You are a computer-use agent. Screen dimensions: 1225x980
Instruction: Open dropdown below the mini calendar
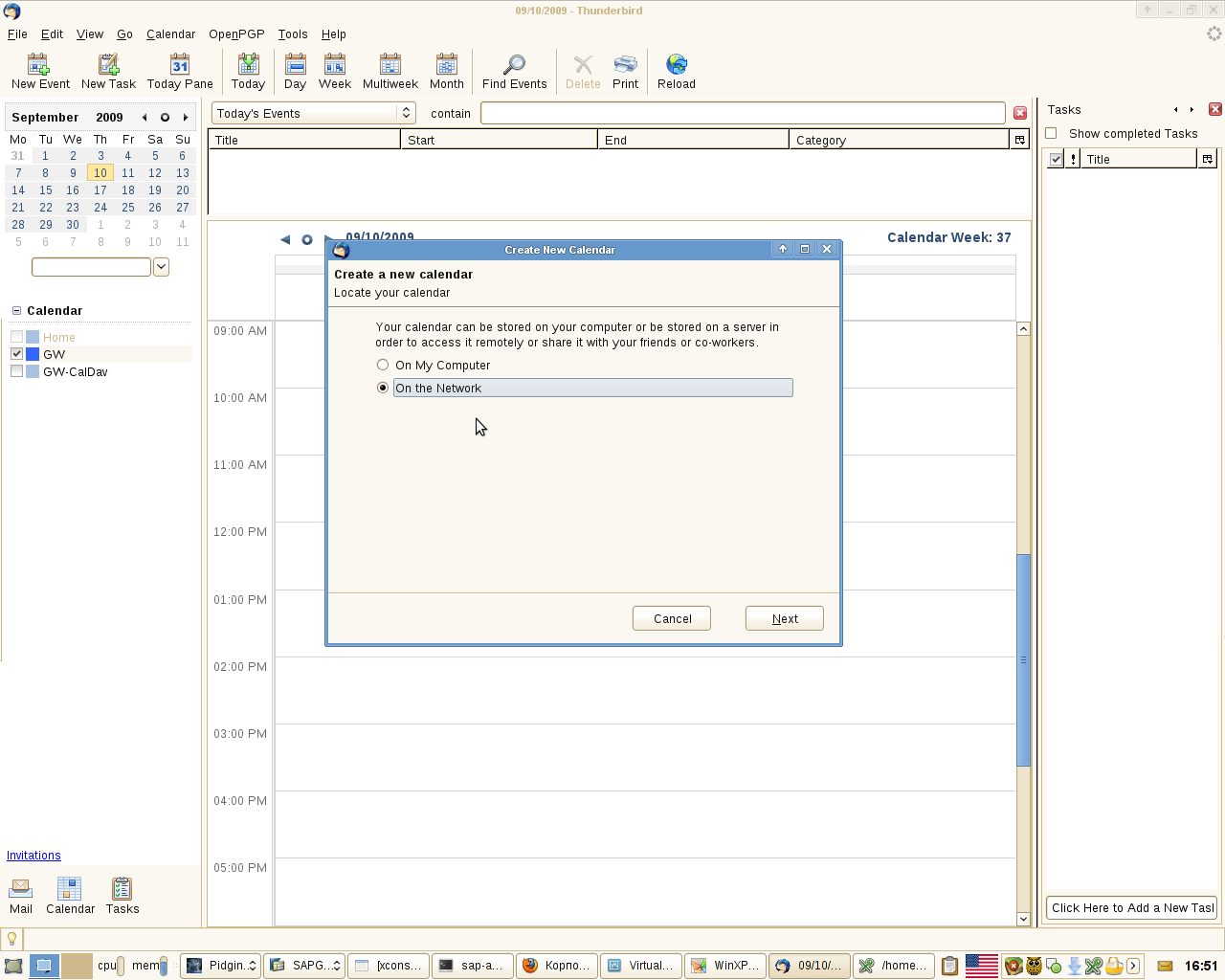pyautogui.click(x=161, y=267)
